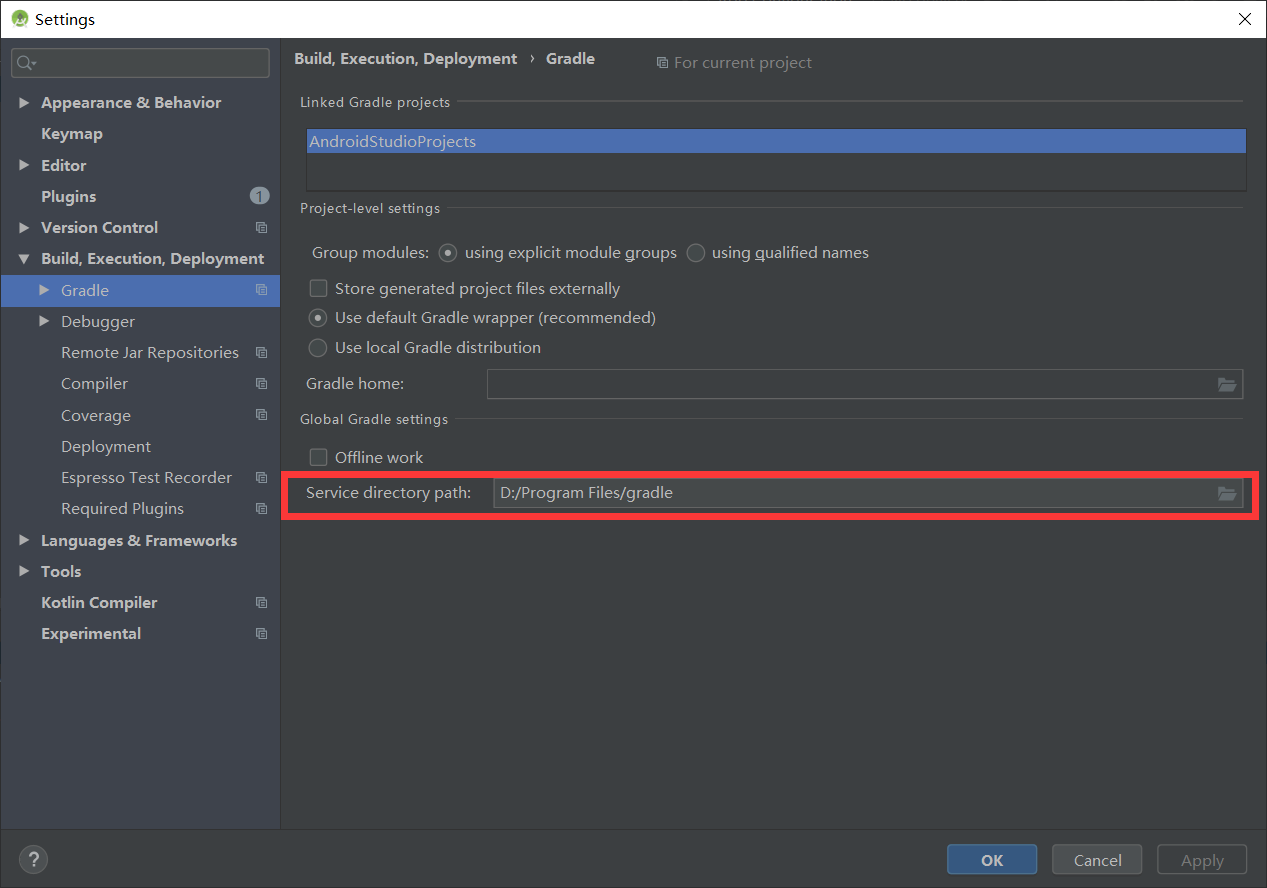Click the search magnifier icon
This screenshot has height=888, width=1267.
(26, 63)
